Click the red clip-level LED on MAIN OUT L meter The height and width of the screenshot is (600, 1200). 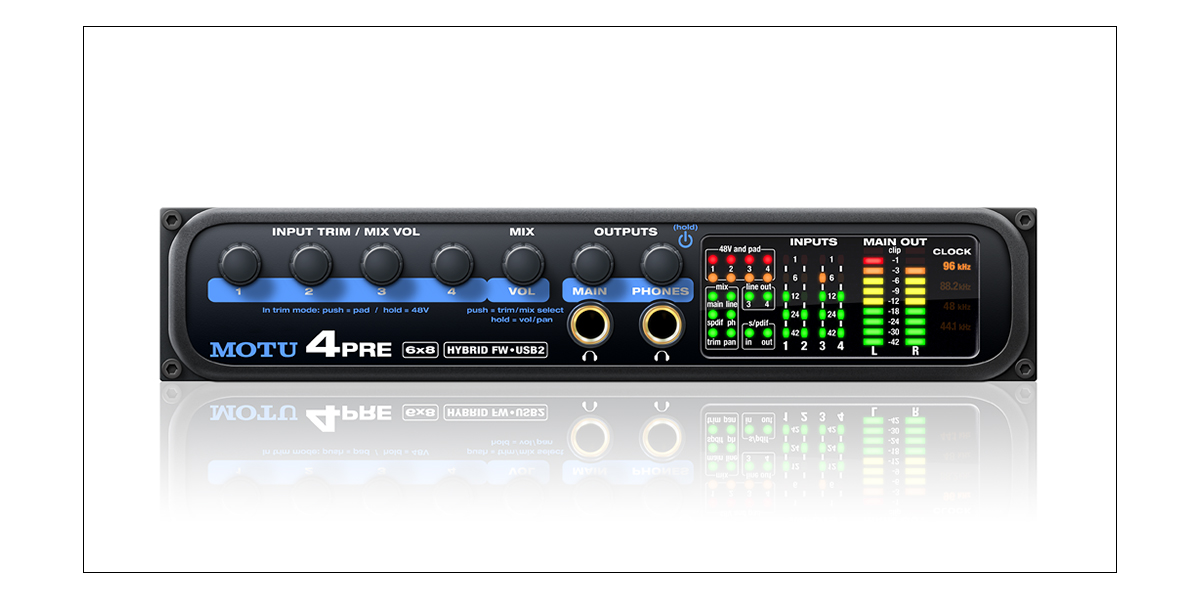872,260
